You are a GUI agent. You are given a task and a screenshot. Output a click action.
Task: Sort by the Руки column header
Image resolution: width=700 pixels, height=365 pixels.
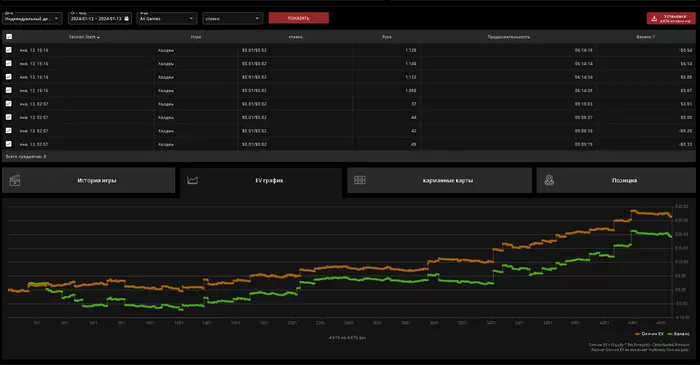click(387, 37)
